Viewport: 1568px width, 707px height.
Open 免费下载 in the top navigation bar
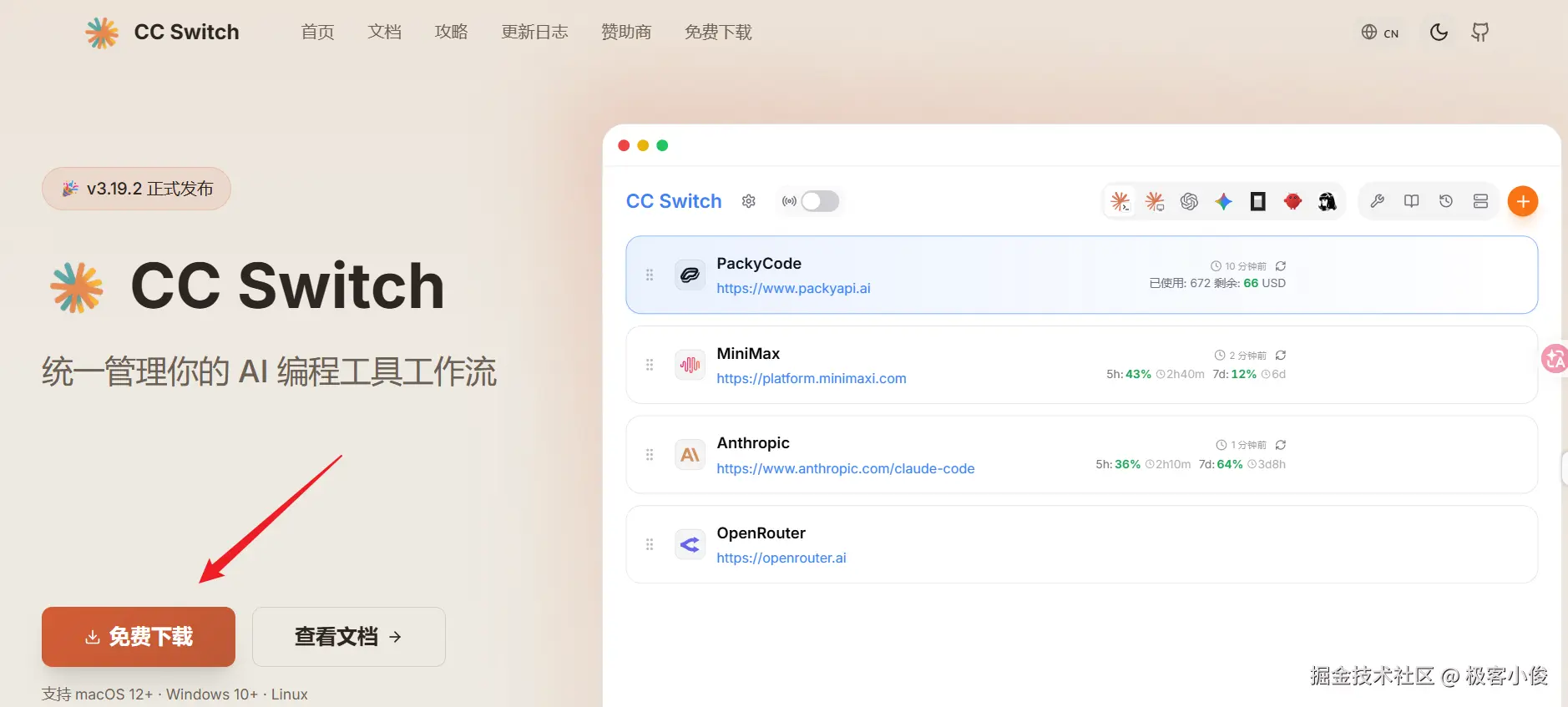coord(719,33)
